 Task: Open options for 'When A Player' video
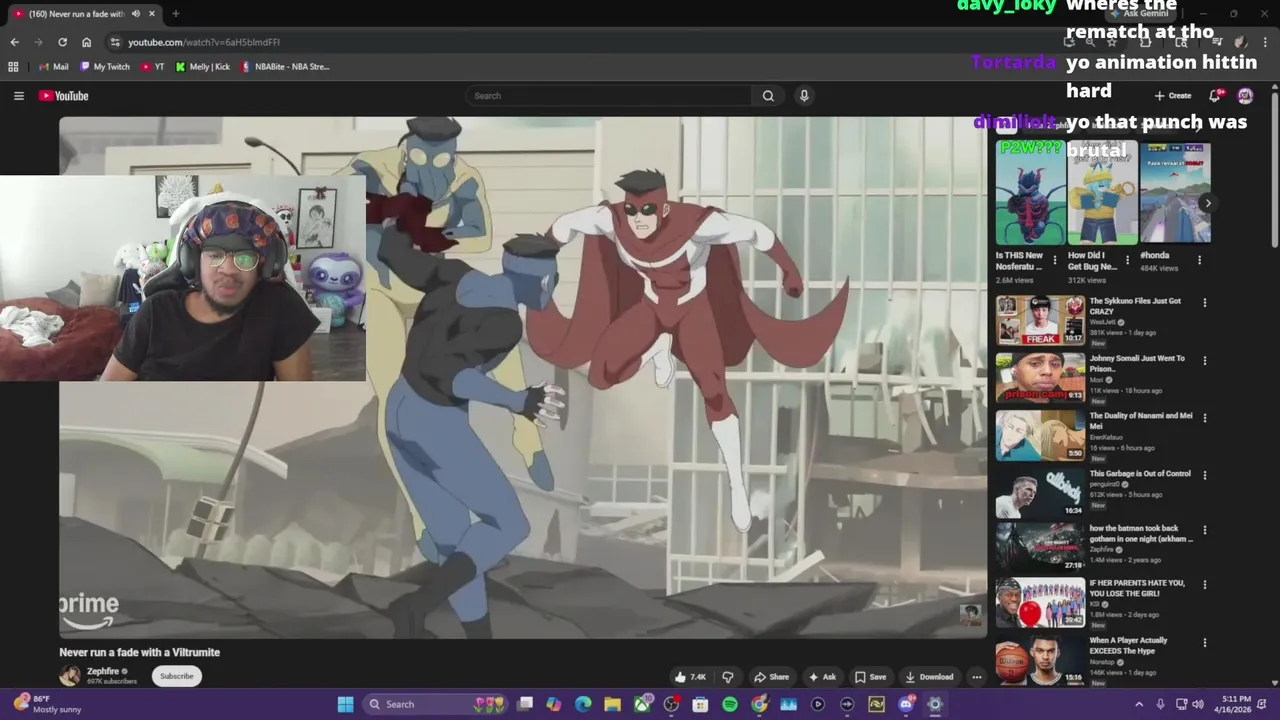[1204, 642]
